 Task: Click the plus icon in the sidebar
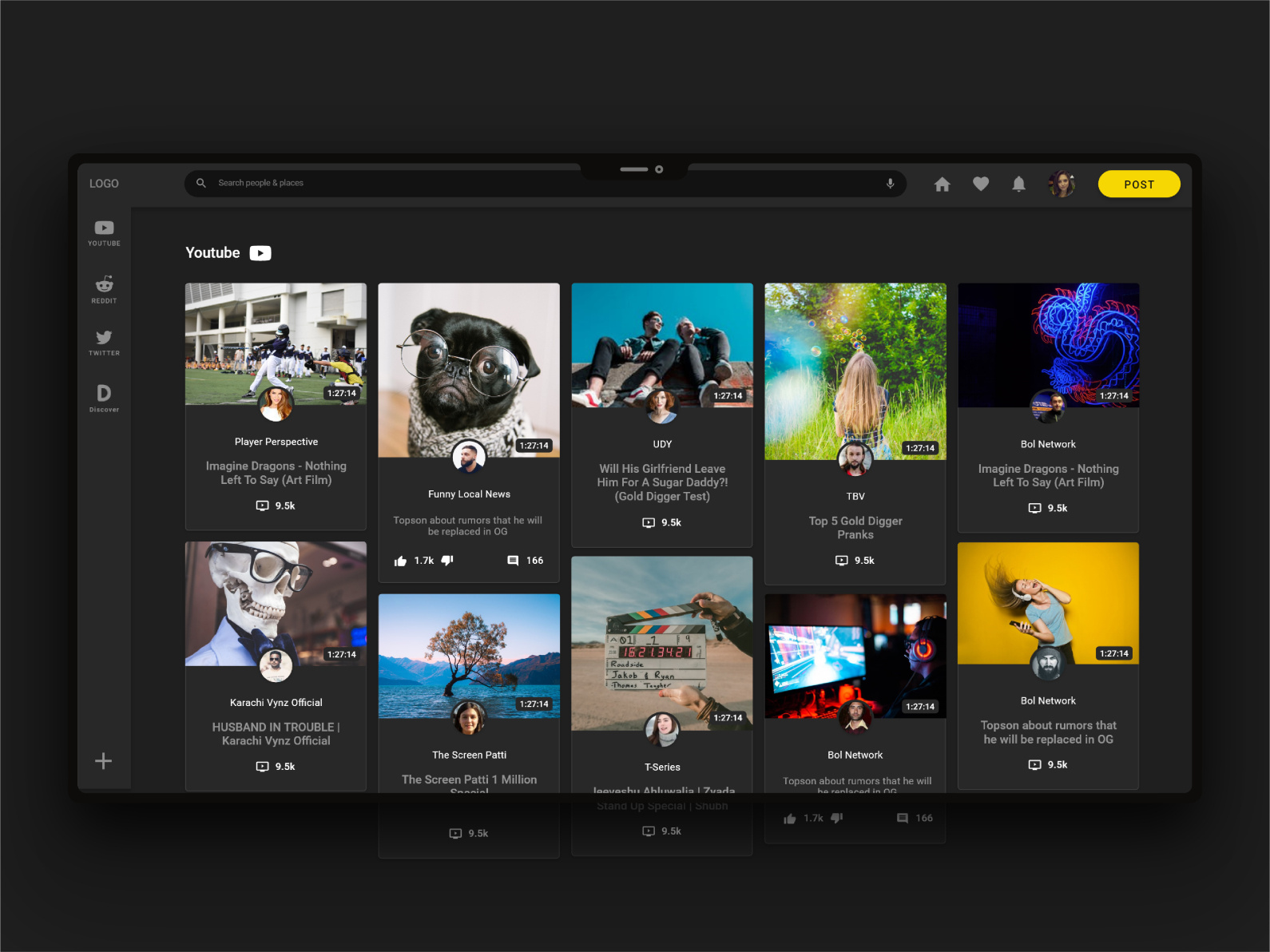(x=104, y=761)
